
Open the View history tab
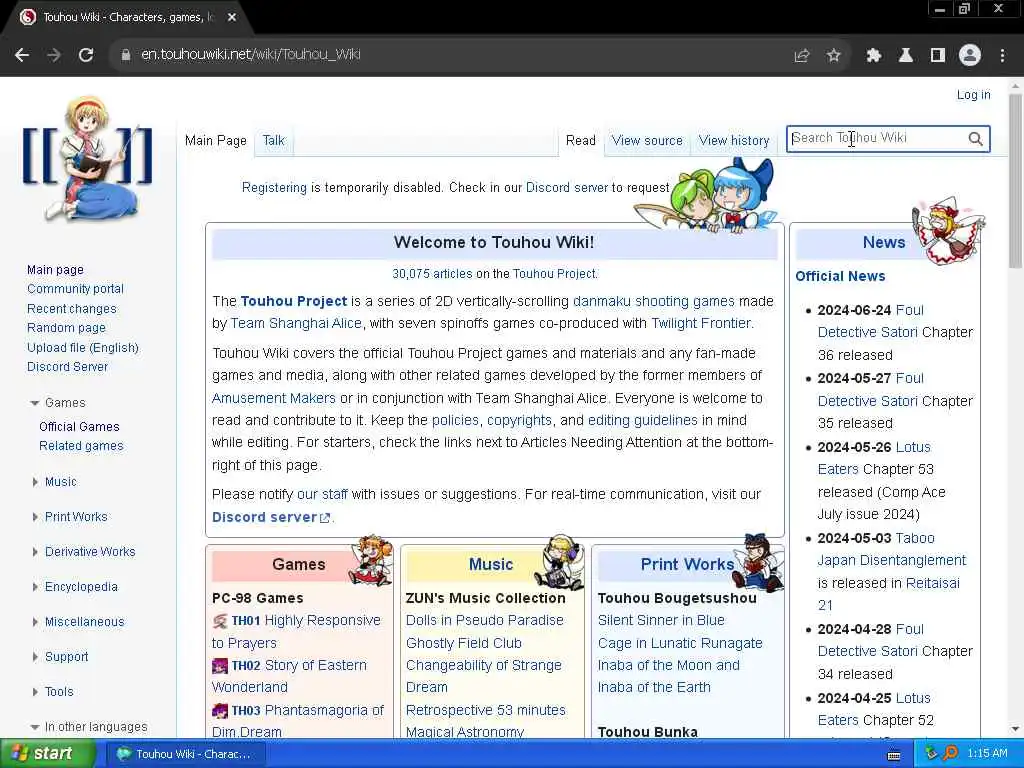[734, 140]
